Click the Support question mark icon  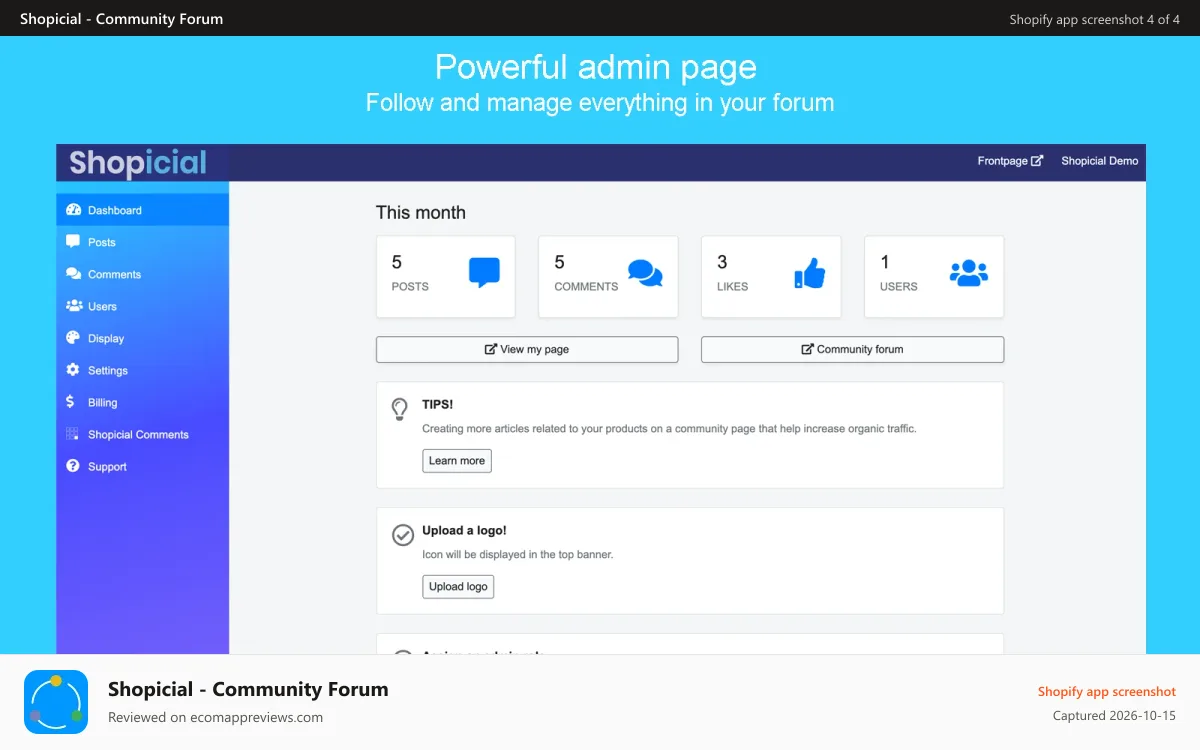73,466
